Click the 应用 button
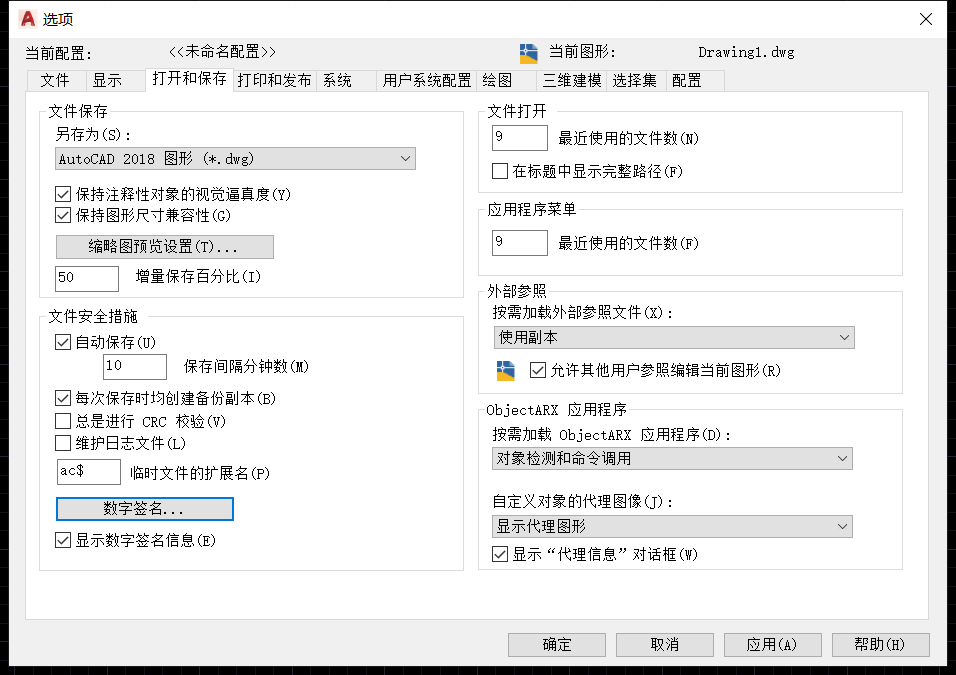 772,644
